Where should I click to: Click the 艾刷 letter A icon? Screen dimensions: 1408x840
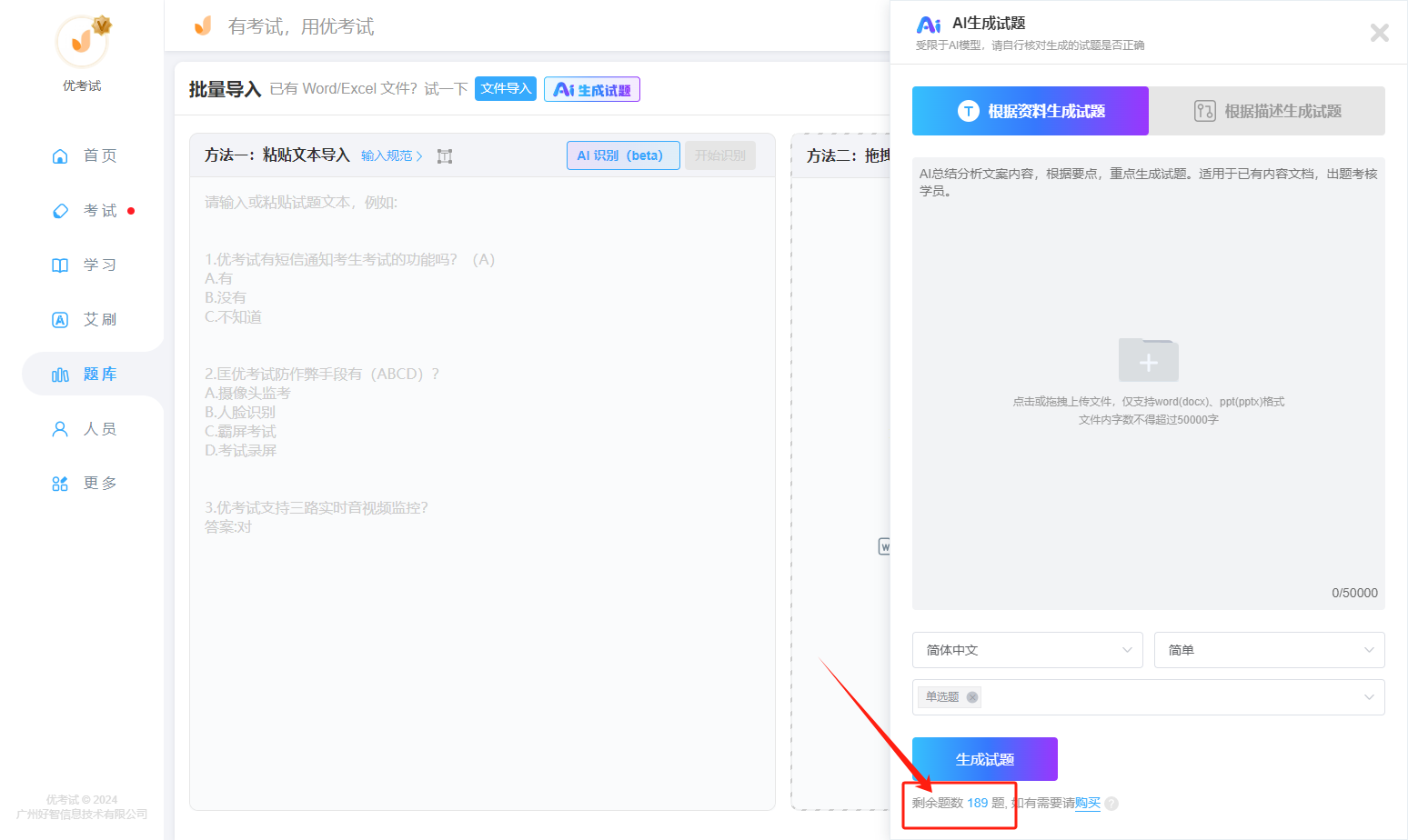point(60,319)
